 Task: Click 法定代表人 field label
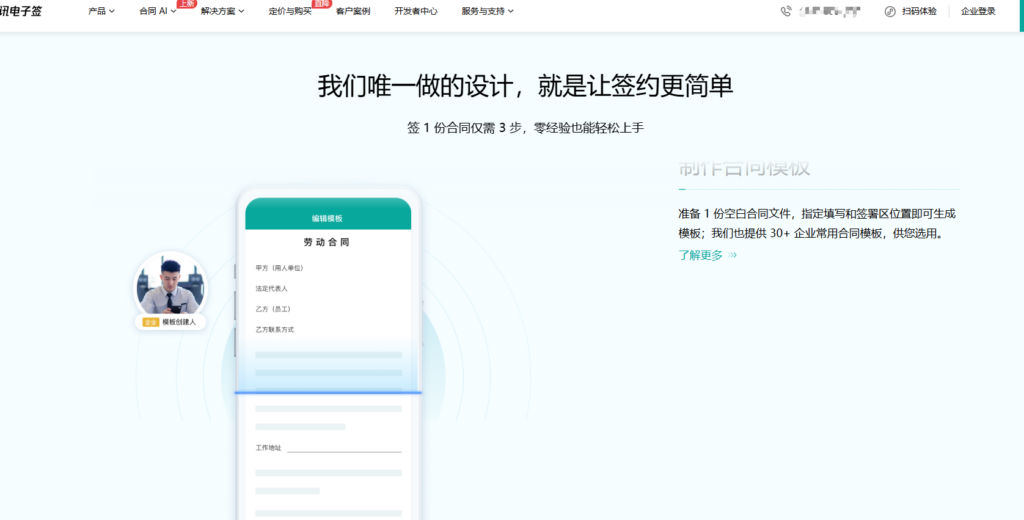(272, 288)
